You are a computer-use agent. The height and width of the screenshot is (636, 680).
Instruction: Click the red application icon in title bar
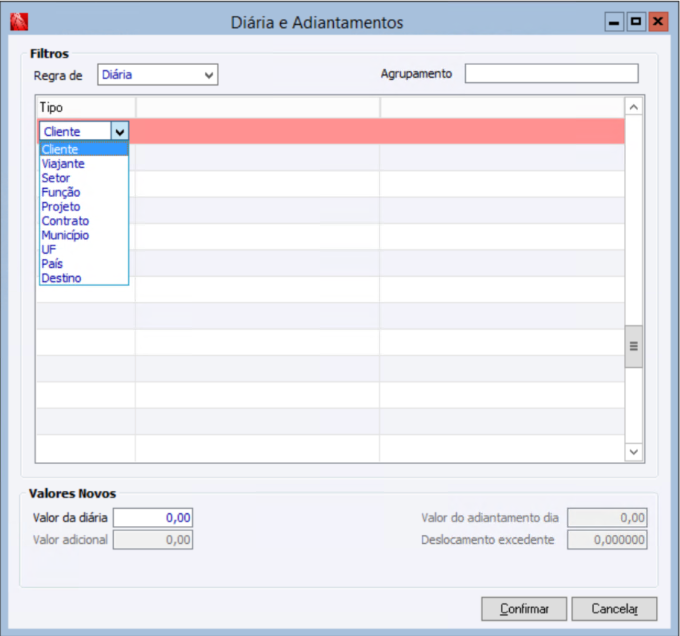coord(19,22)
